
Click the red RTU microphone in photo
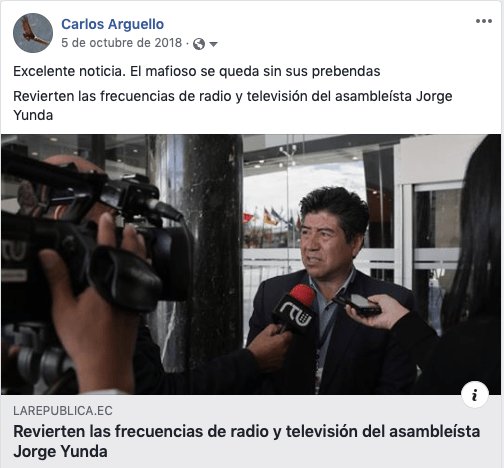click(295, 308)
